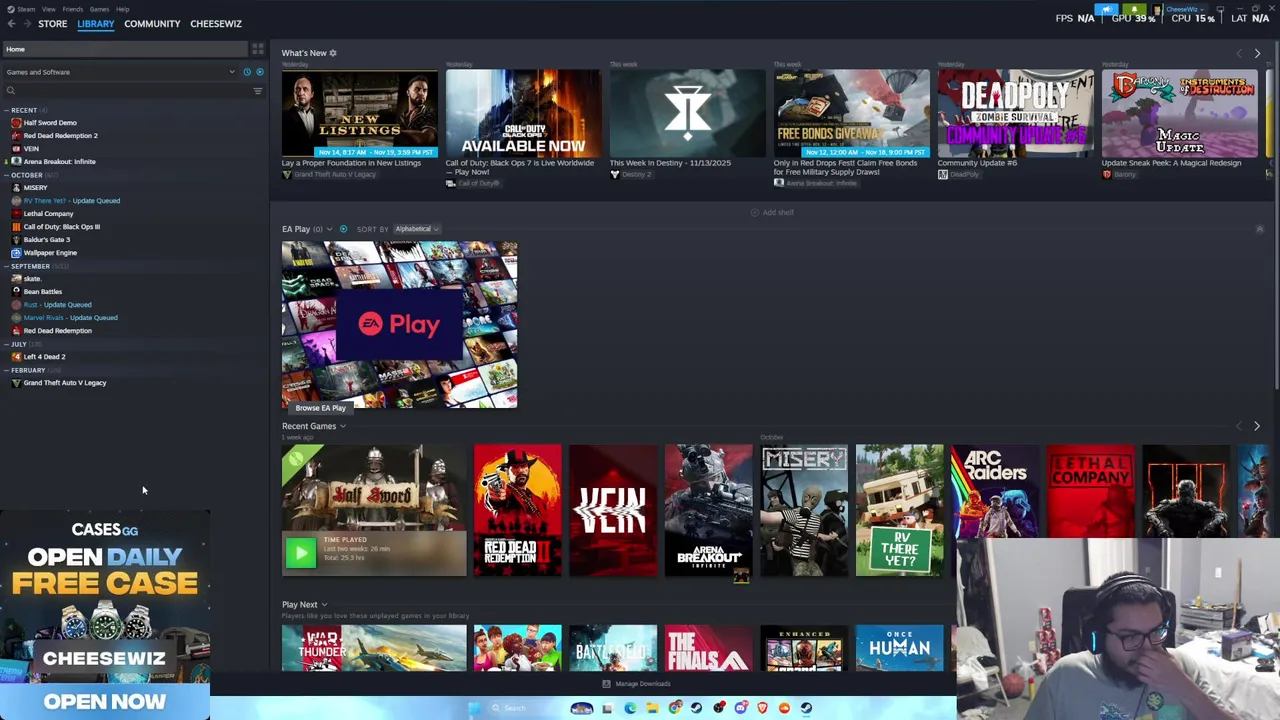The image size is (1280, 720).
Task: Select Half Sword Demo in sidebar
Action: click(49, 122)
